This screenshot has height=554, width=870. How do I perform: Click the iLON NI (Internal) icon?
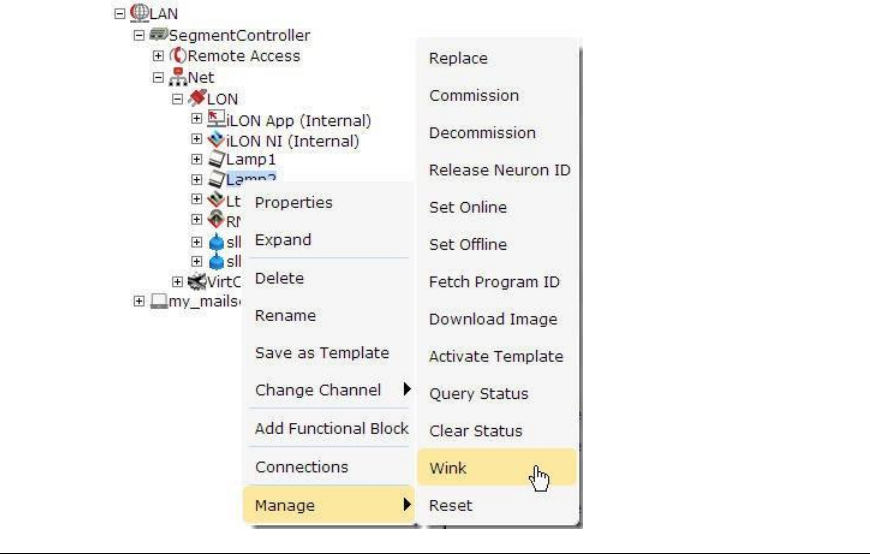point(216,140)
